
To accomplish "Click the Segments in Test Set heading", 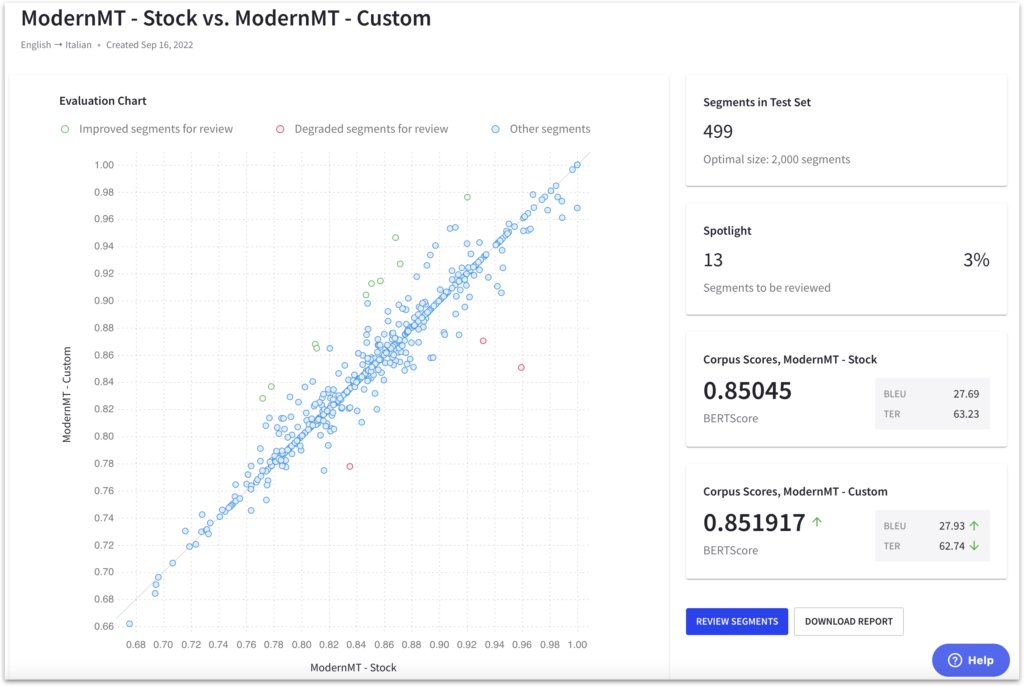I will pos(757,102).
